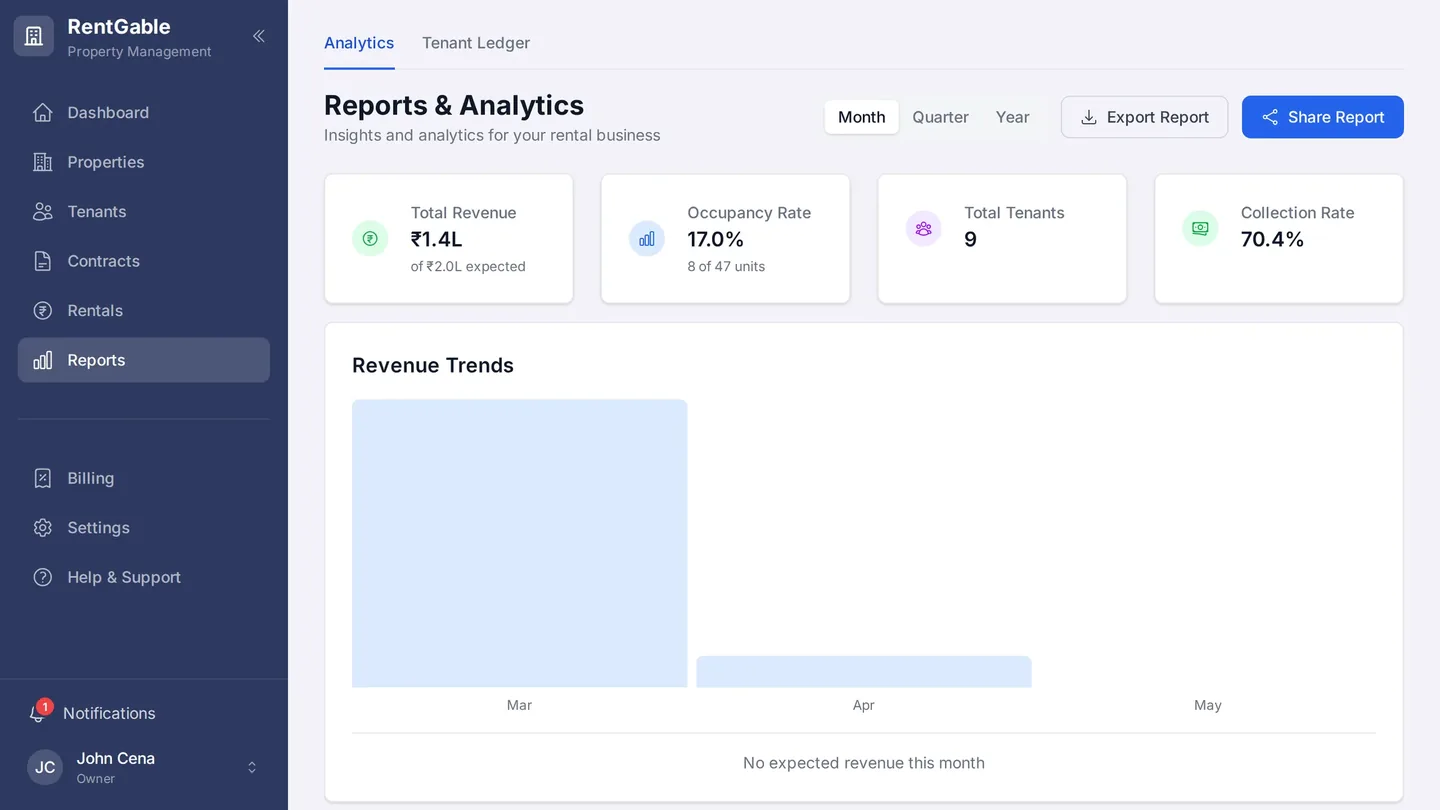The width and height of the screenshot is (1440, 810).
Task: Click the Revenue Trends heading
Action: [433, 365]
